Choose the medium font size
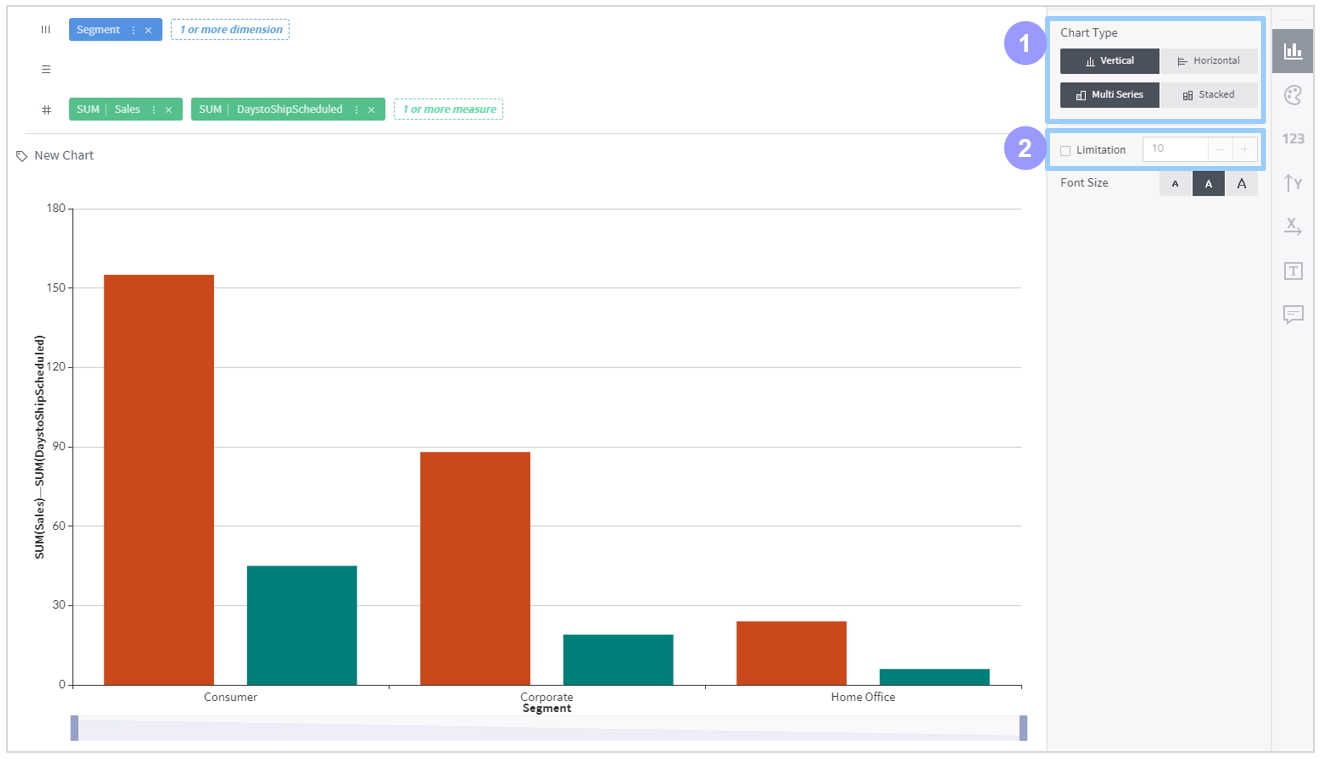The image size is (1323, 759). 1208,184
